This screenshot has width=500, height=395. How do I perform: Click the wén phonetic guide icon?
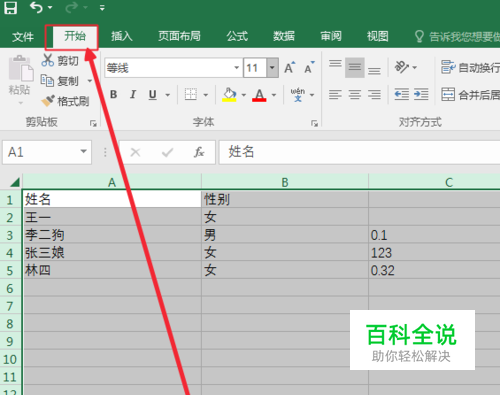[x=297, y=95]
